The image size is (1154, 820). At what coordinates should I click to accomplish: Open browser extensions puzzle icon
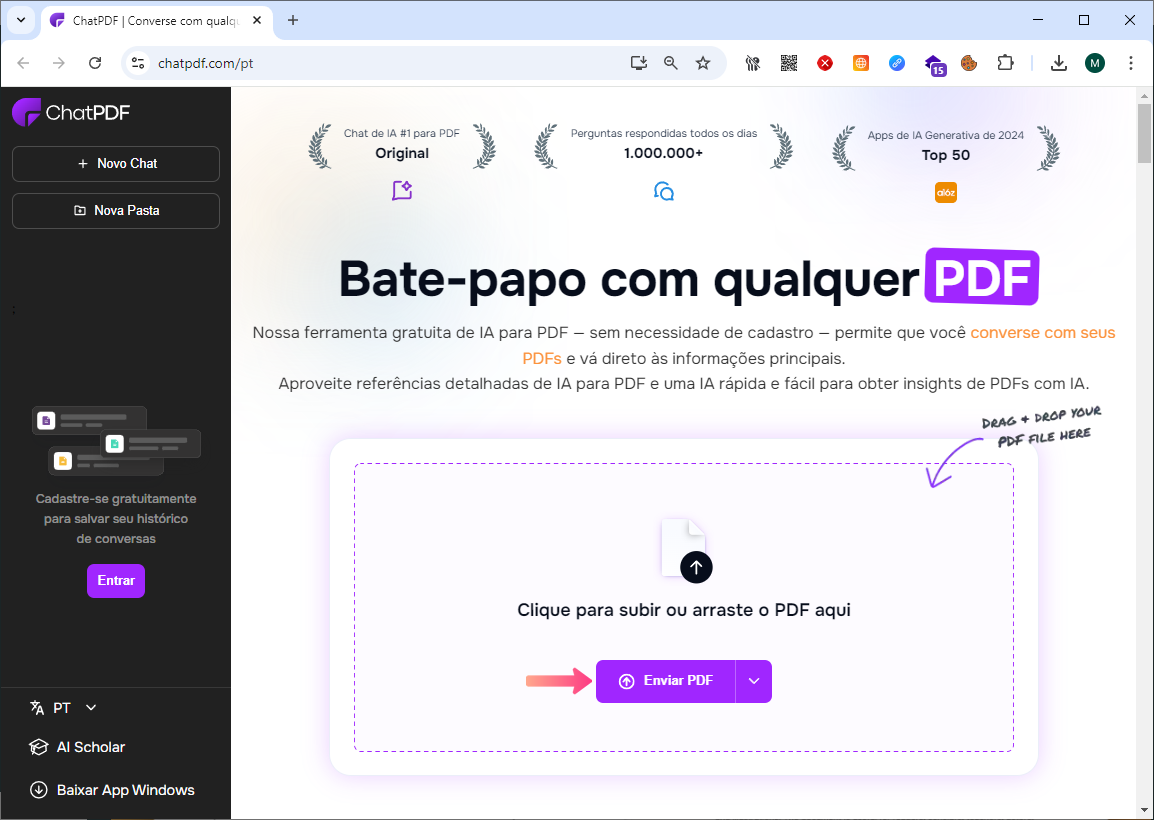pos(1005,63)
